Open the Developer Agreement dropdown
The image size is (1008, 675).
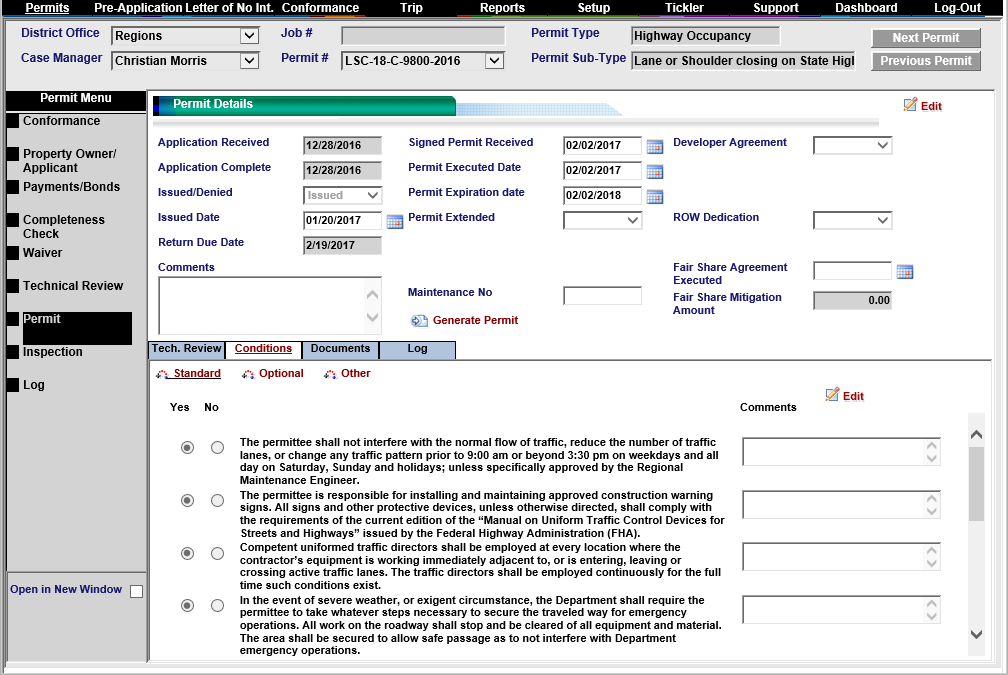883,146
